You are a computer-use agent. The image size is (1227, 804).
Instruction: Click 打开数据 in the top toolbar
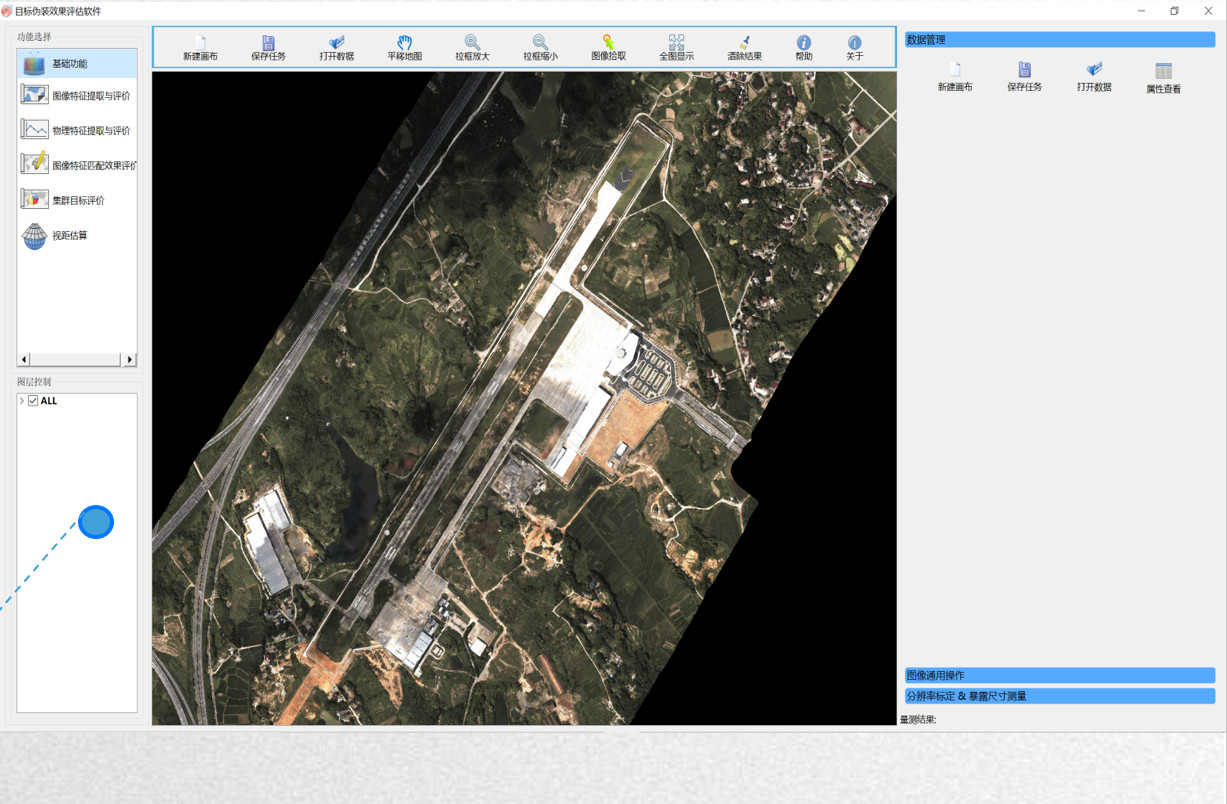tap(337, 48)
